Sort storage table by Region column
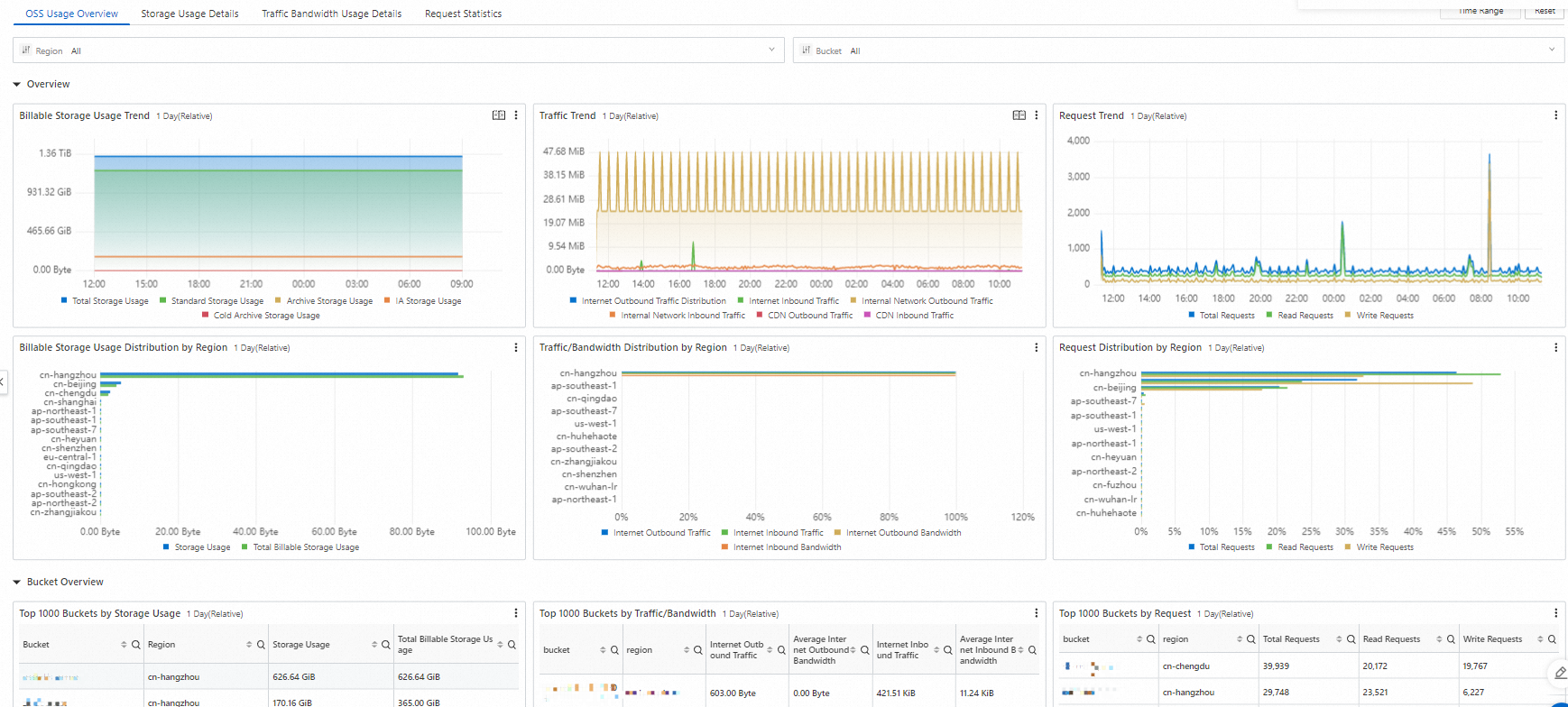The image size is (1568, 707). click(x=249, y=645)
